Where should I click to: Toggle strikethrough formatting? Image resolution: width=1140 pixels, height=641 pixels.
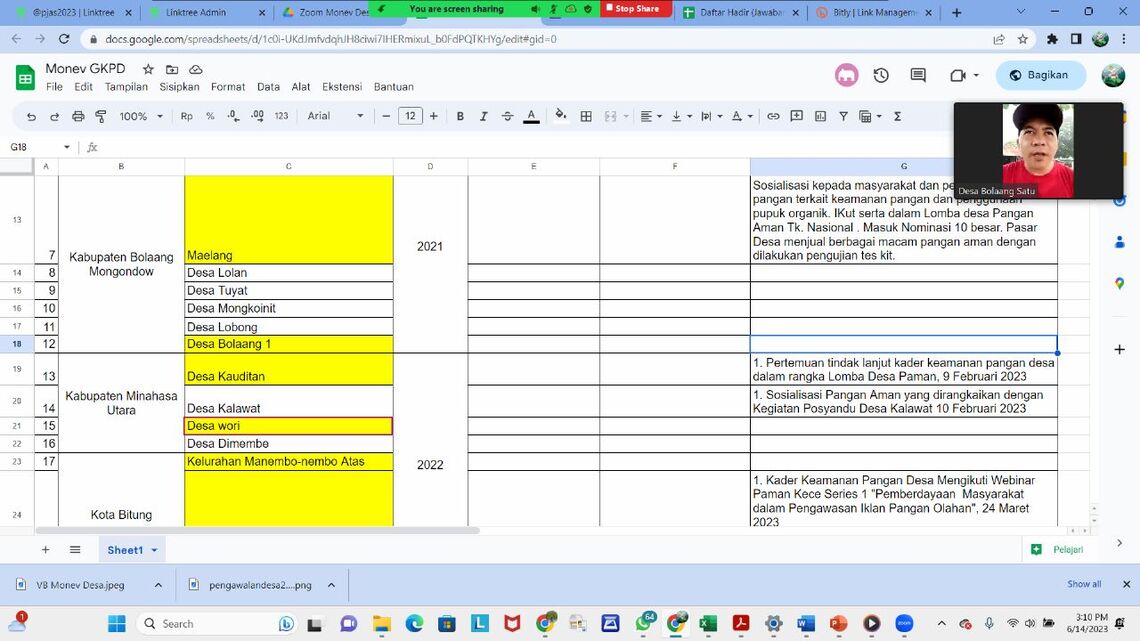click(507, 117)
